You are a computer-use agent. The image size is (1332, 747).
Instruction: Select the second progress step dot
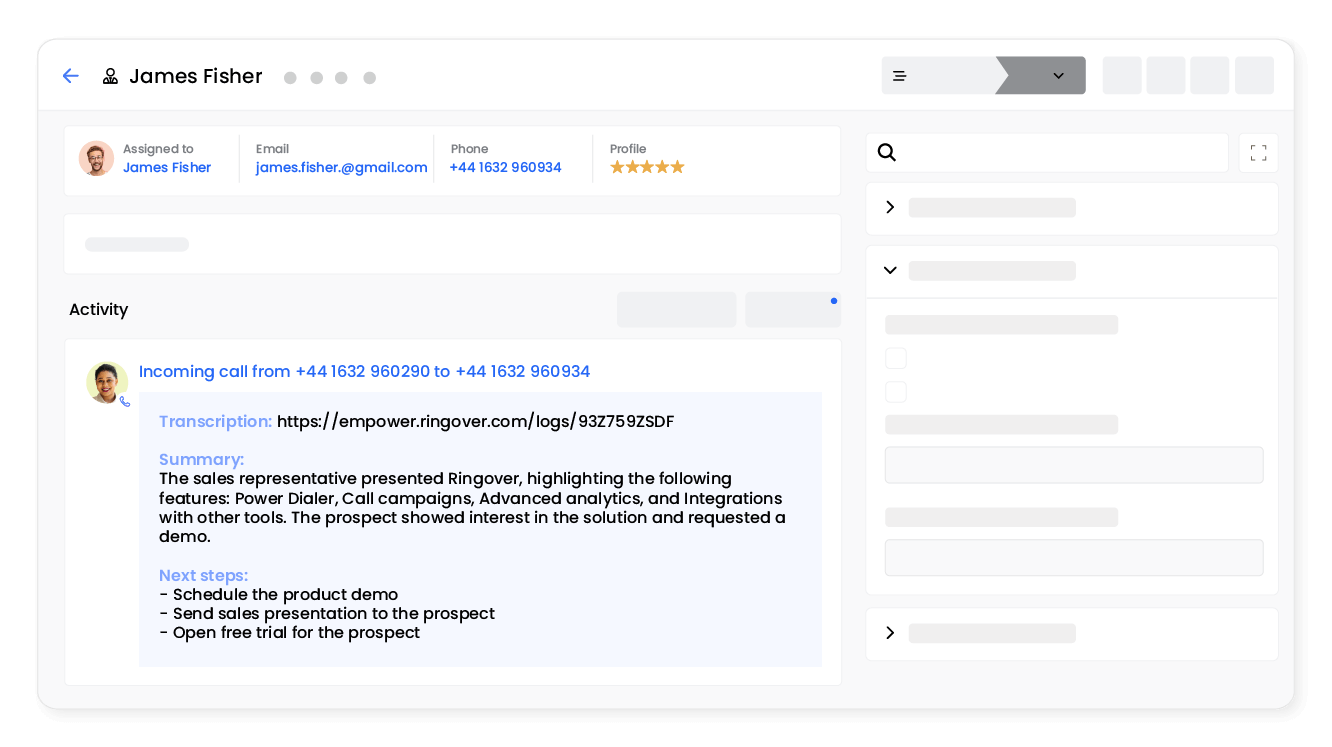click(316, 77)
